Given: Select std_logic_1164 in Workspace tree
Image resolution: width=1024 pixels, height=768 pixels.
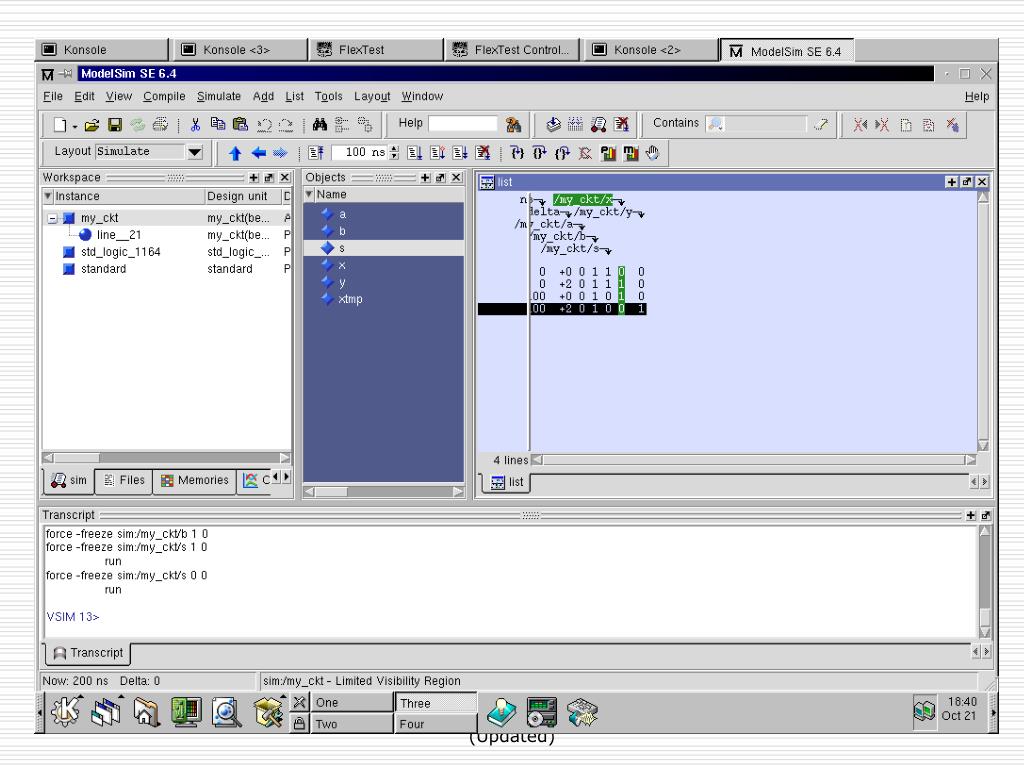Looking at the screenshot, I should 121,252.
